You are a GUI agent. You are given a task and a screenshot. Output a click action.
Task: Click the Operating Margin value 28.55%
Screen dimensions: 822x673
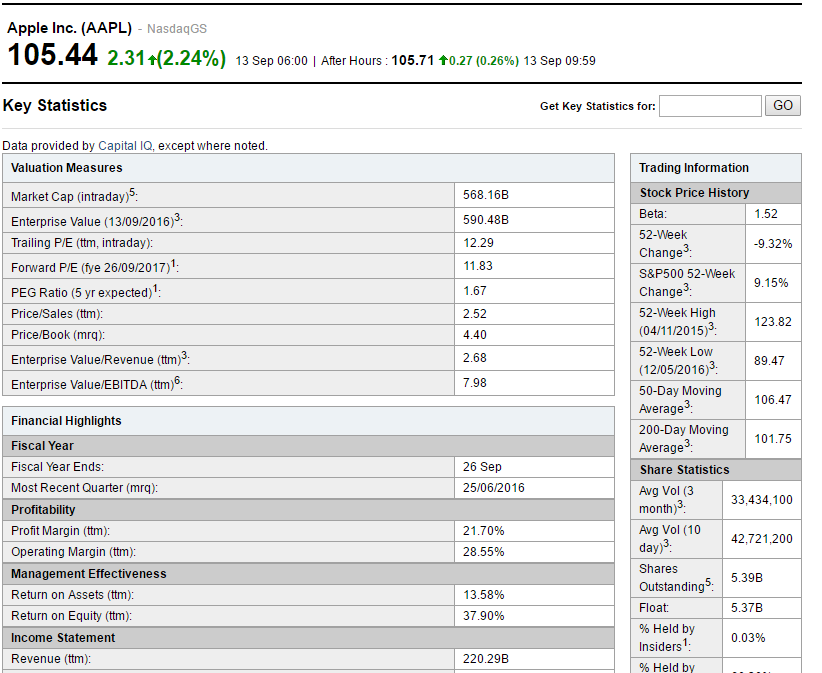point(483,552)
